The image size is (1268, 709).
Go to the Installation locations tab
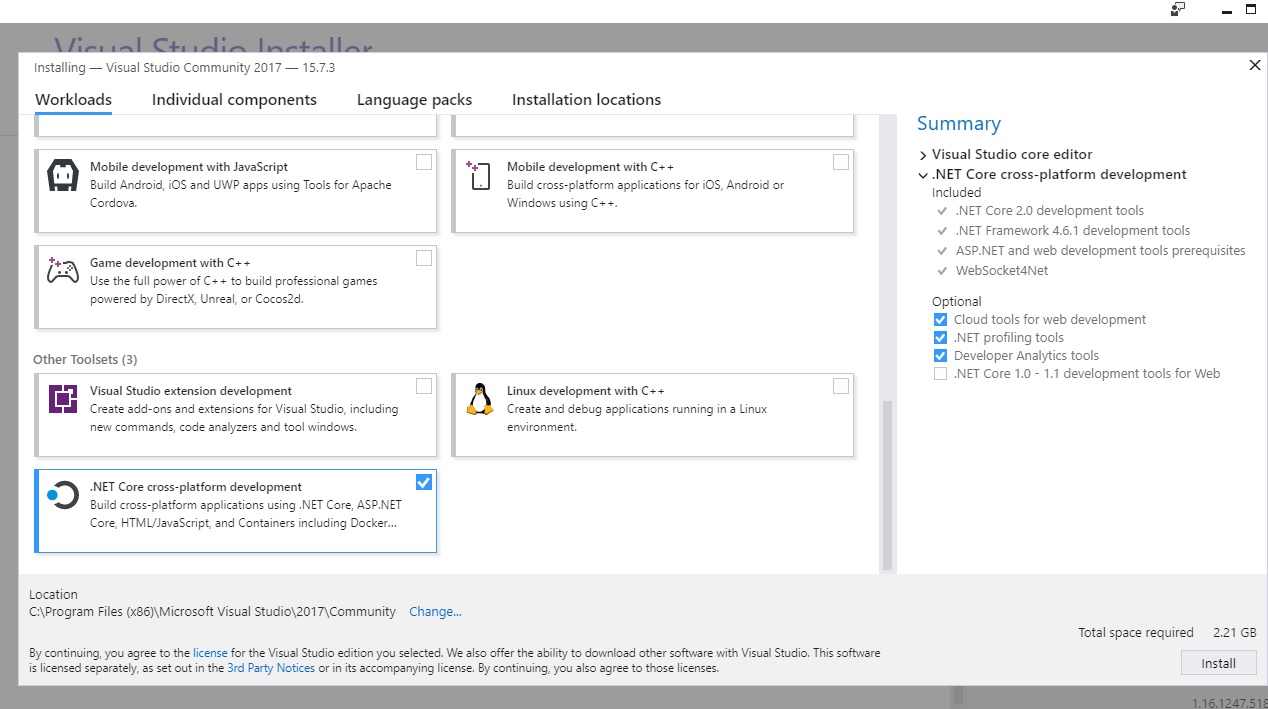tap(586, 100)
